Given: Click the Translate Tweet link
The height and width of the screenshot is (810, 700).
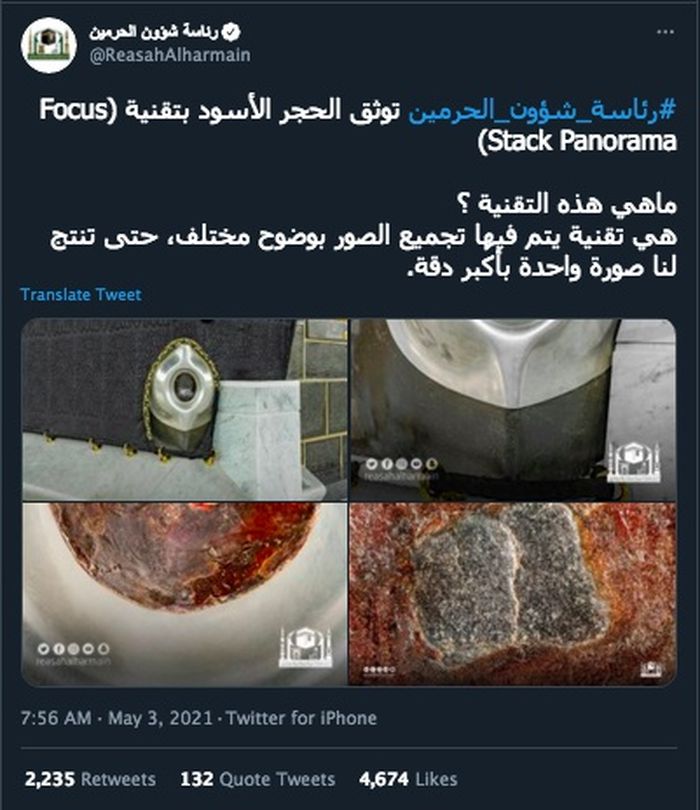Looking at the screenshot, I should pos(81,294).
